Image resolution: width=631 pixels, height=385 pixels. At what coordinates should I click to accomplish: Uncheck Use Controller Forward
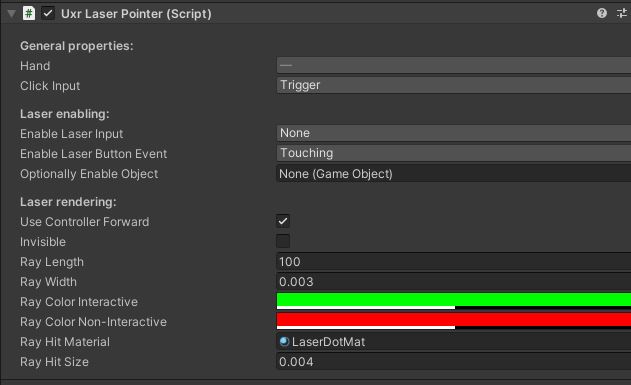pos(283,221)
